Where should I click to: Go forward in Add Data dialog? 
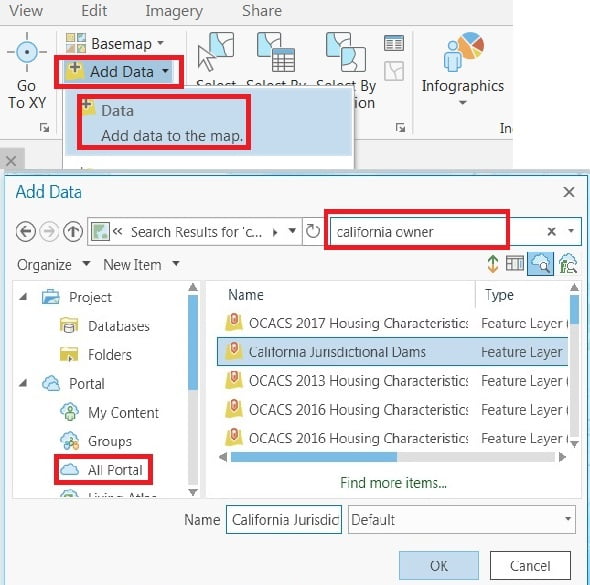pyautogui.click(x=49, y=231)
